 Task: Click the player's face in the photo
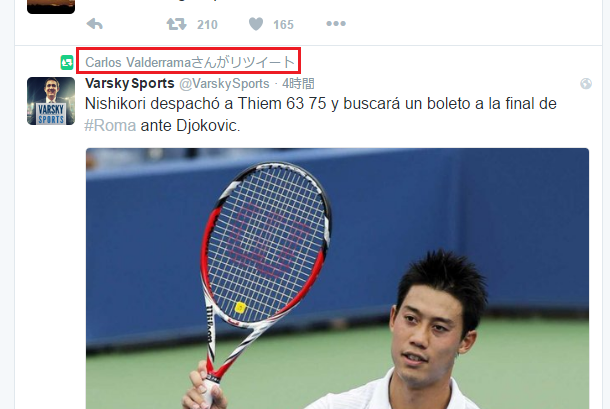point(430,335)
